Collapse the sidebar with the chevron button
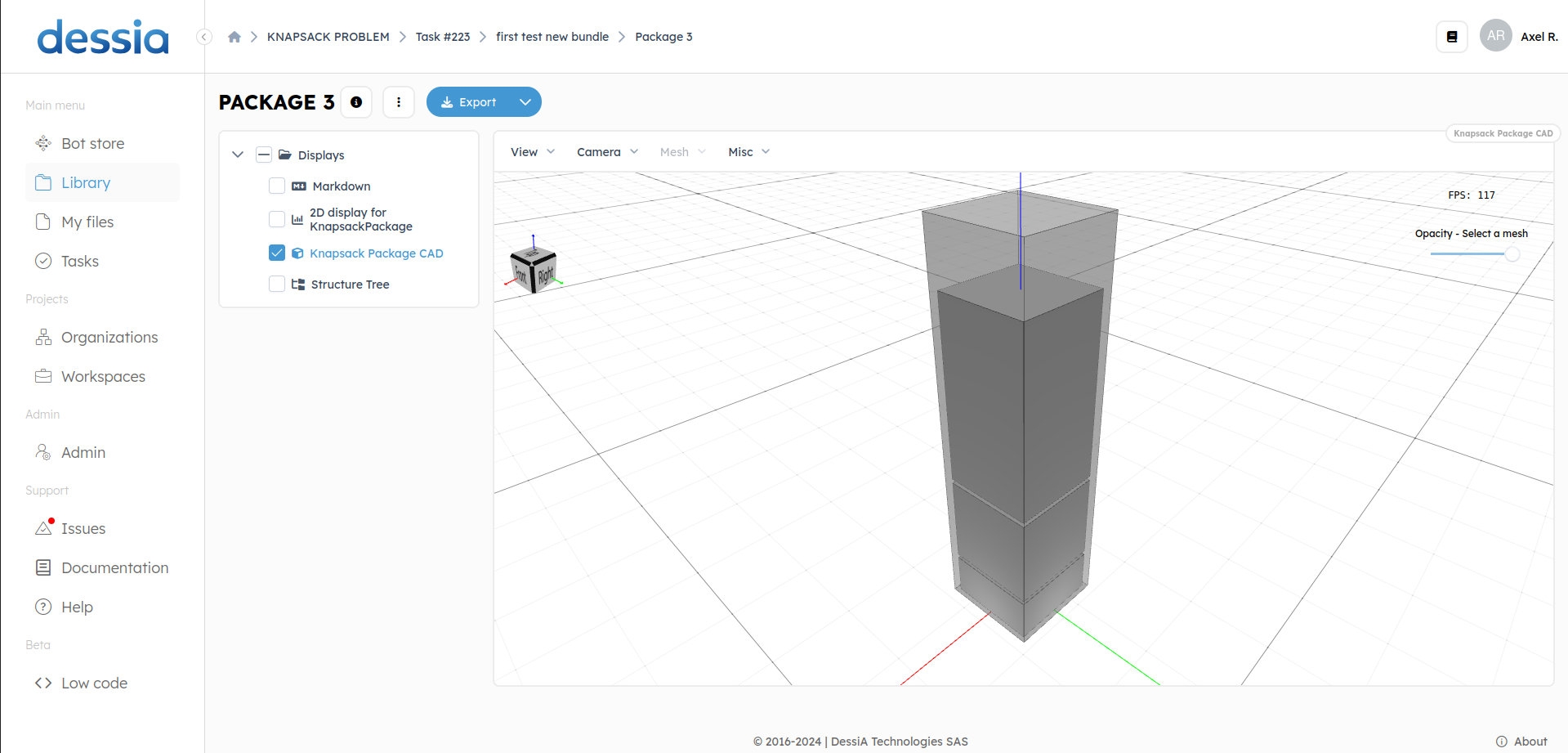 pyautogui.click(x=204, y=37)
